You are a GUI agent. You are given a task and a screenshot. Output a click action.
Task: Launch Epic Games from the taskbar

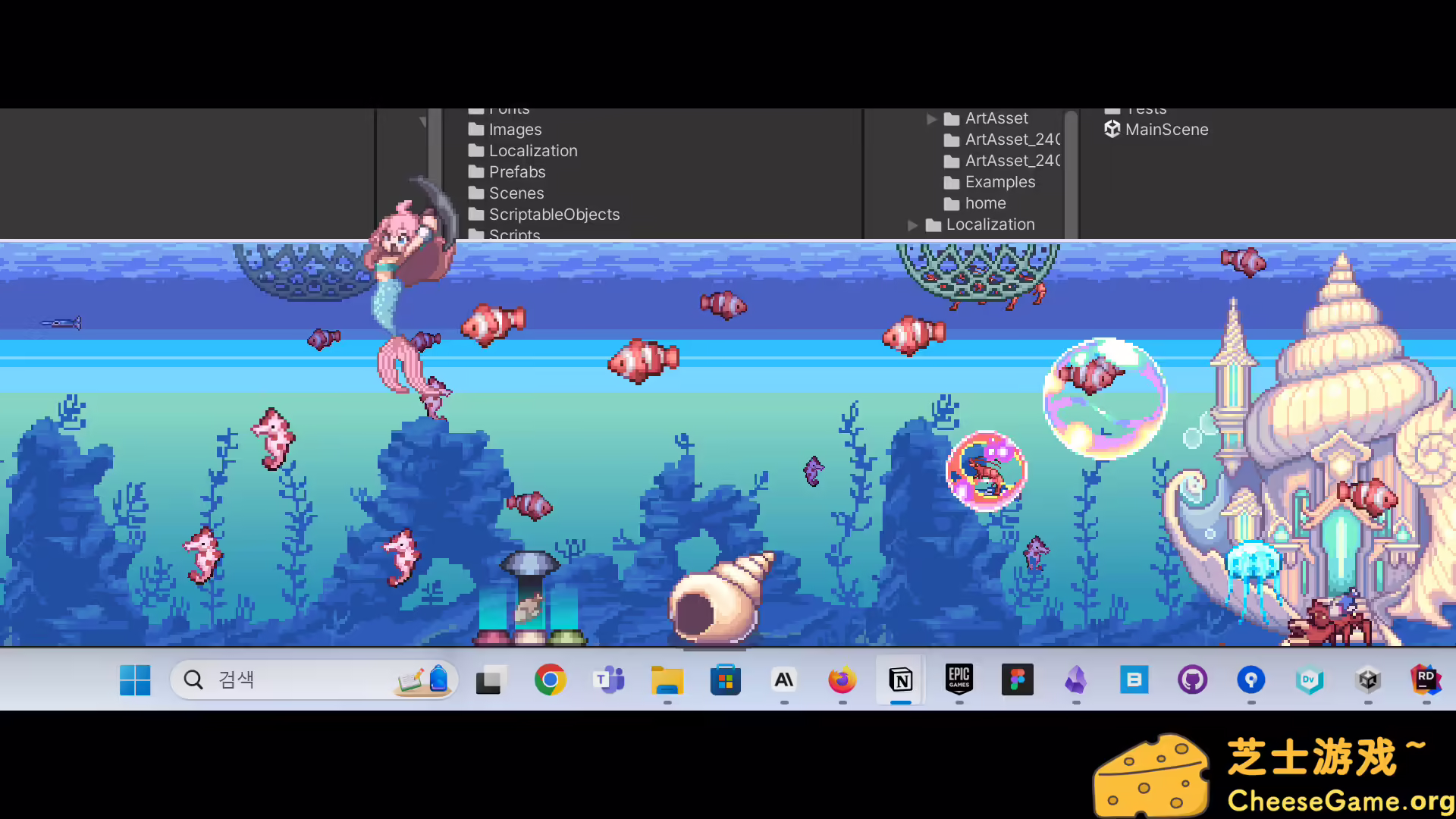click(x=959, y=679)
